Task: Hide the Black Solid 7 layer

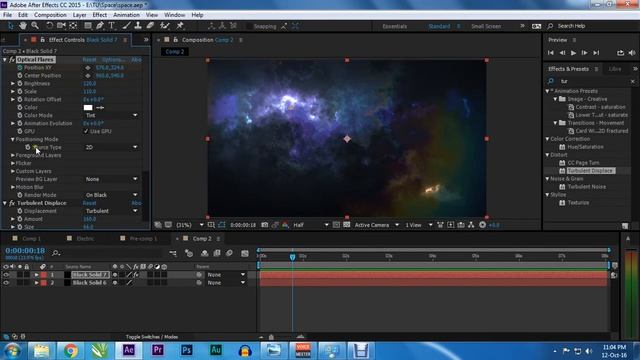Action: point(6,275)
